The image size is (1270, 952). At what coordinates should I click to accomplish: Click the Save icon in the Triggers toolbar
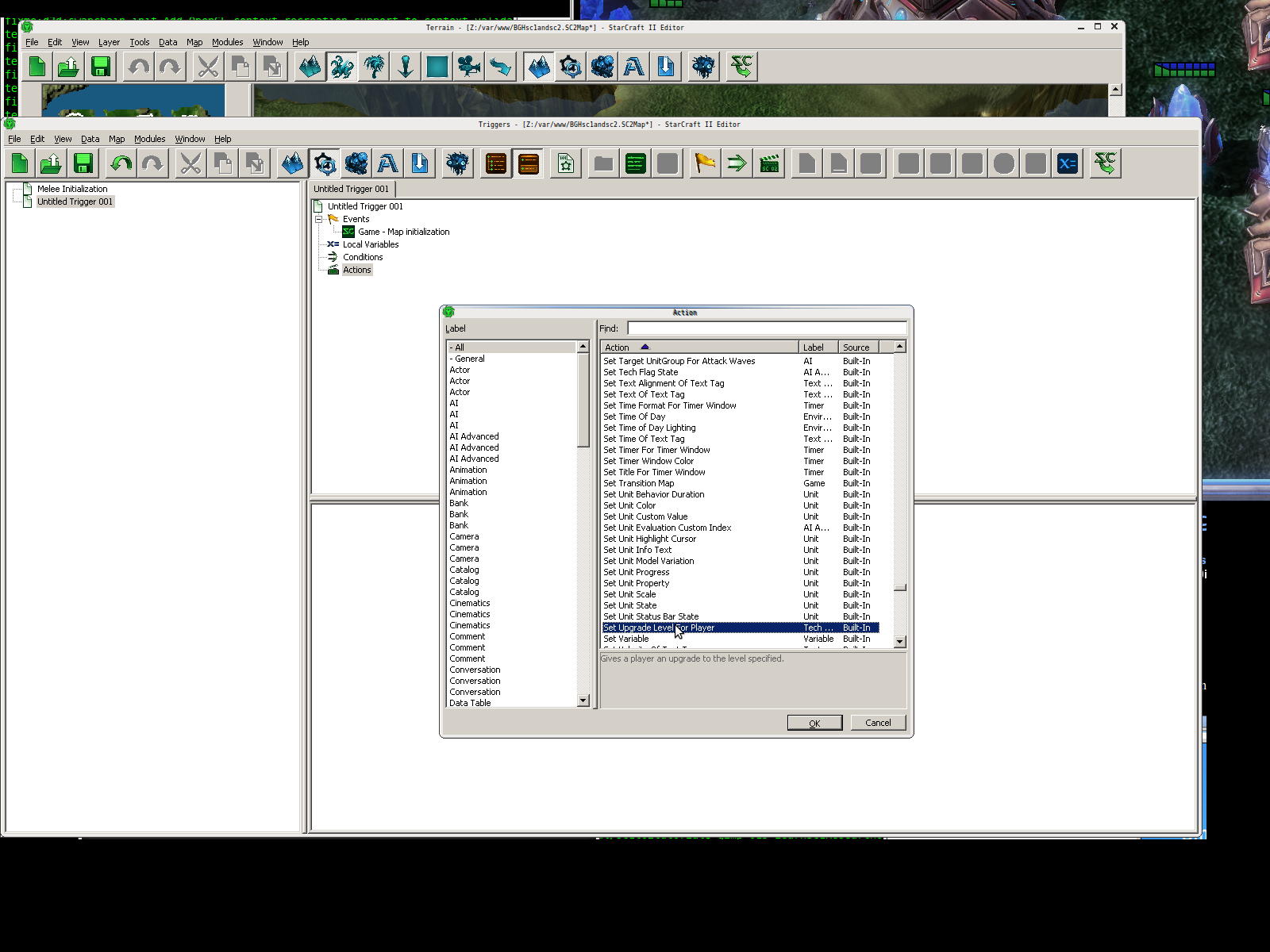(x=83, y=163)
